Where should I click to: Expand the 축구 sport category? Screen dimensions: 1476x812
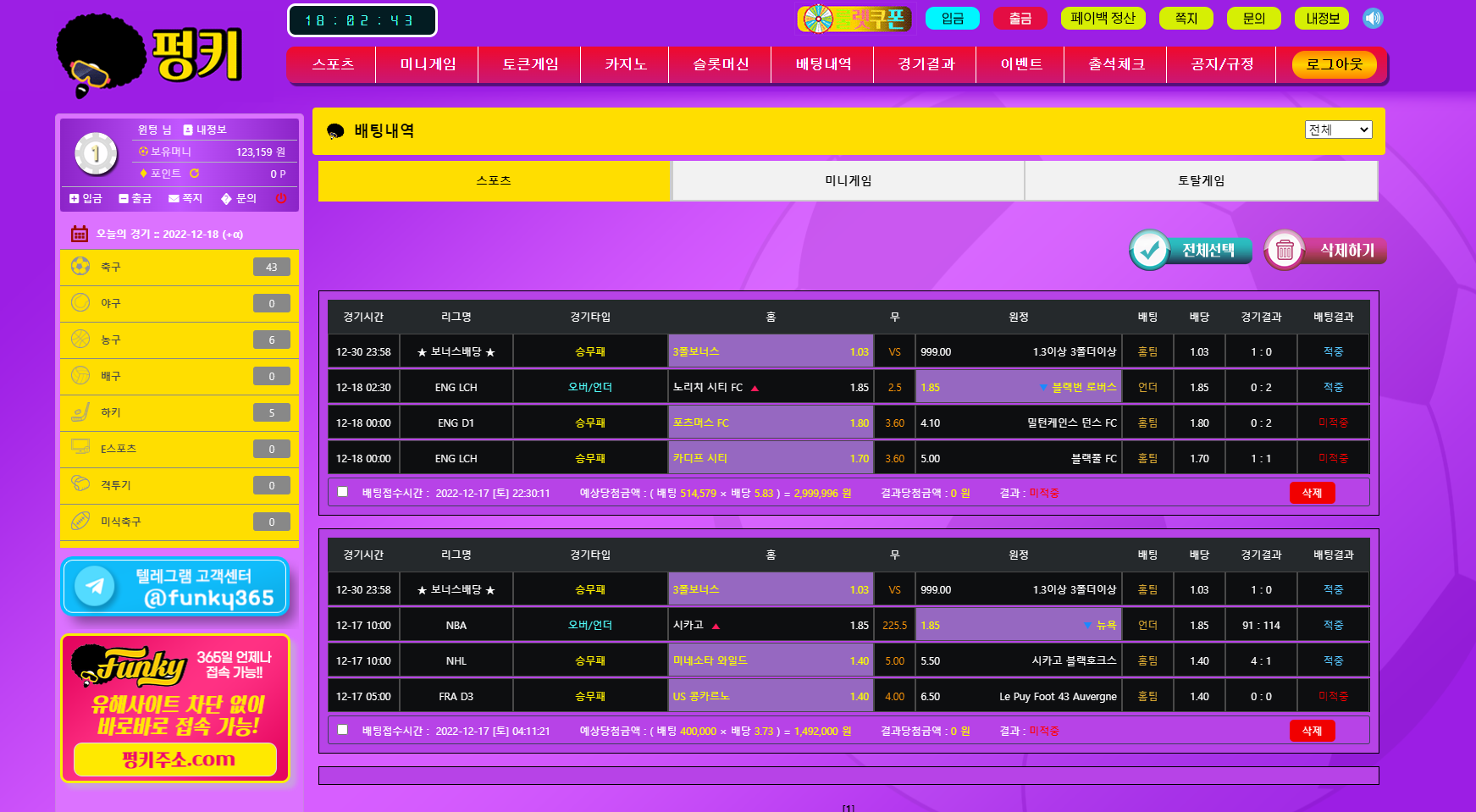(x=179, y=267)
